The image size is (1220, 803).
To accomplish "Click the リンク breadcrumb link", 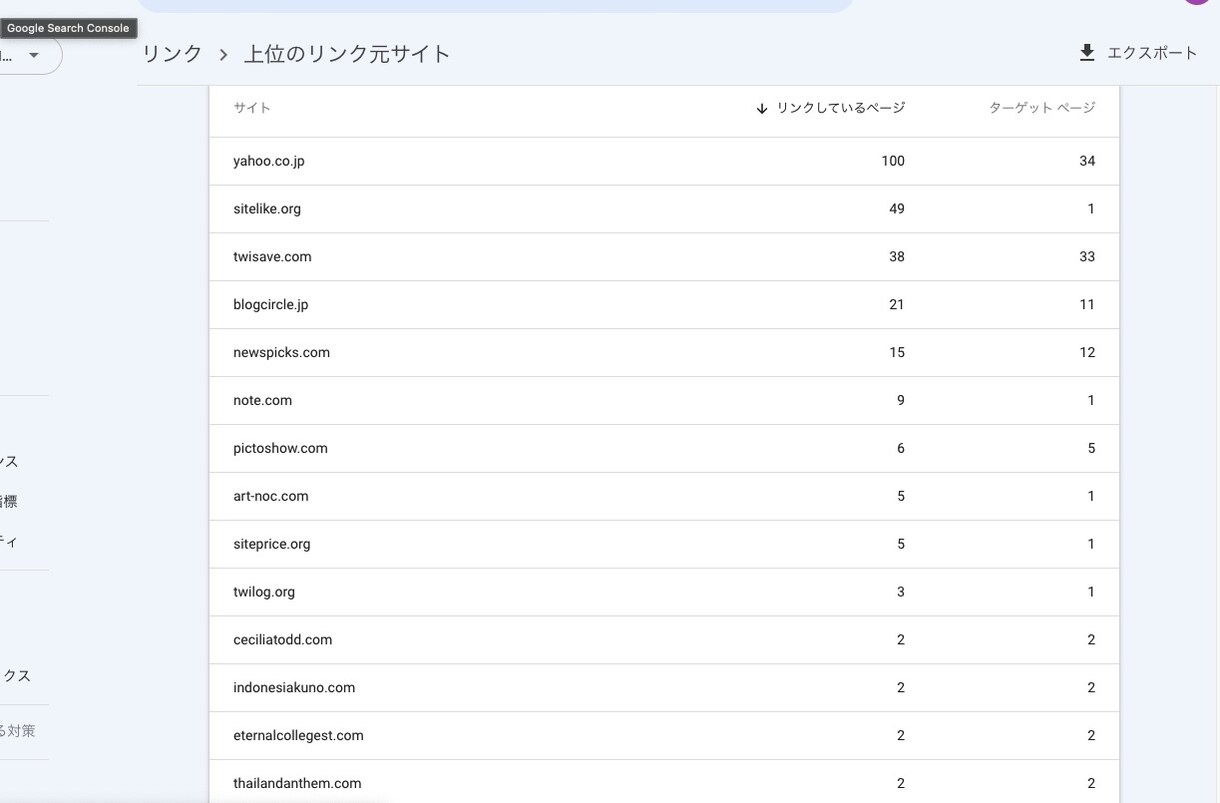I will 173,54.
